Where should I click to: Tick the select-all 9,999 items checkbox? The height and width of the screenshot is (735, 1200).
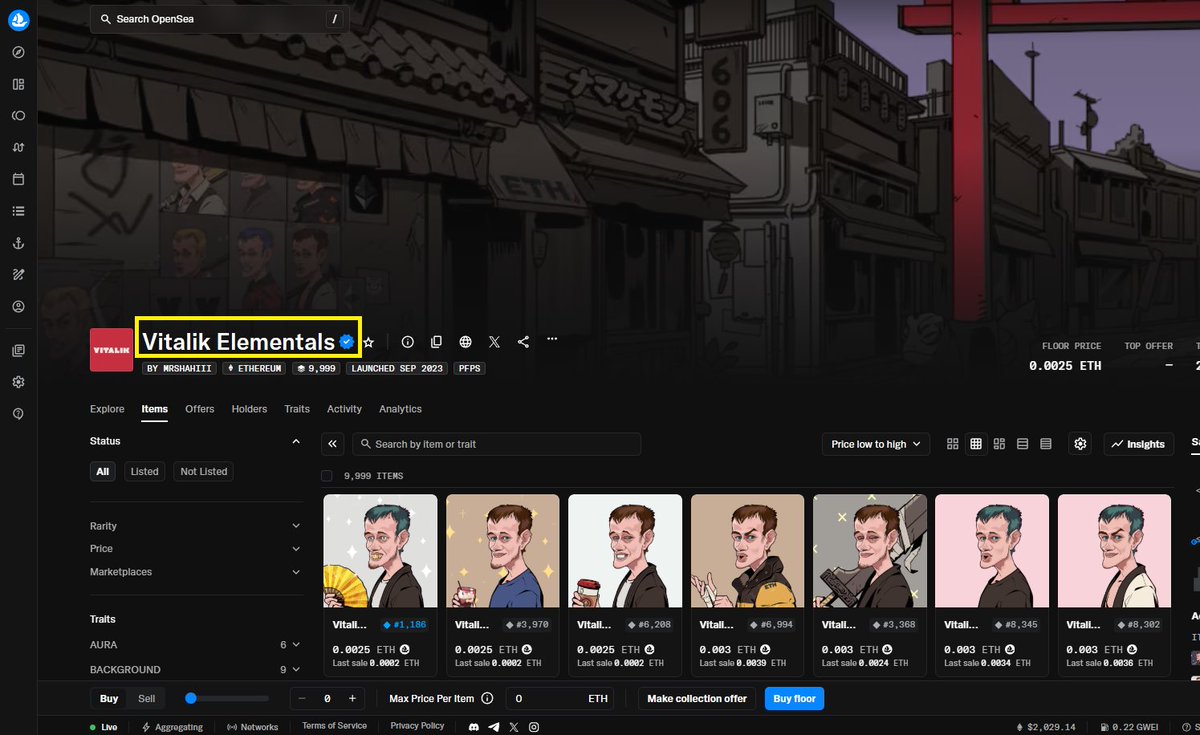pyautogui.click(x=327, y=476)
